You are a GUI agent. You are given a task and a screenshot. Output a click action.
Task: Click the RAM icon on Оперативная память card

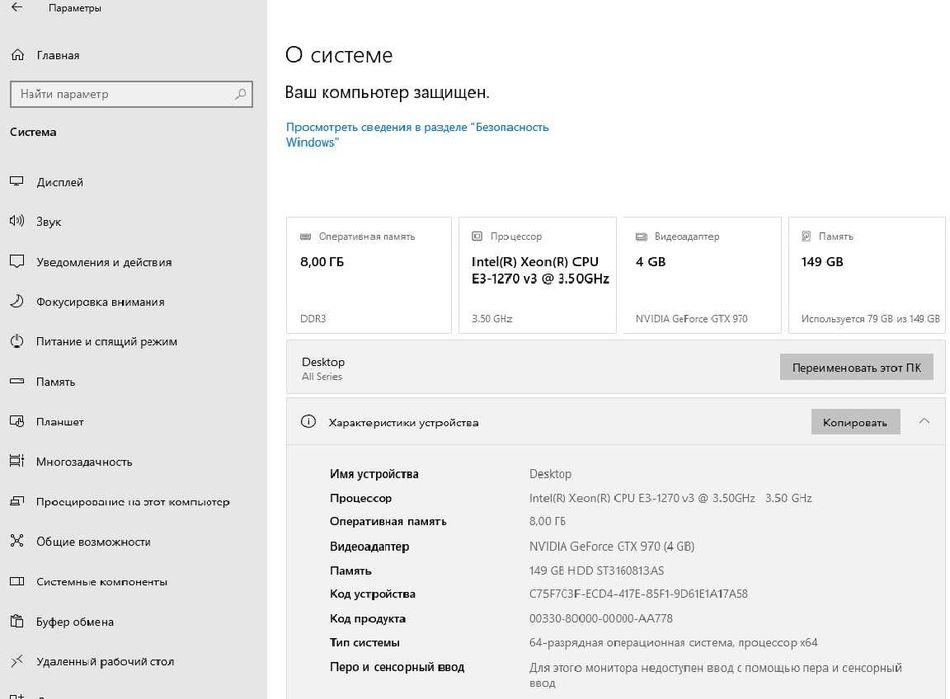(x=305, y=236)
